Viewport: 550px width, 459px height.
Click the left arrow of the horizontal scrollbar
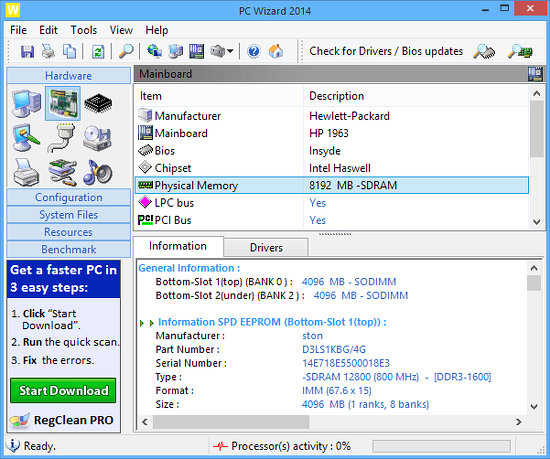pyautogui.click(x=145, y=422)
